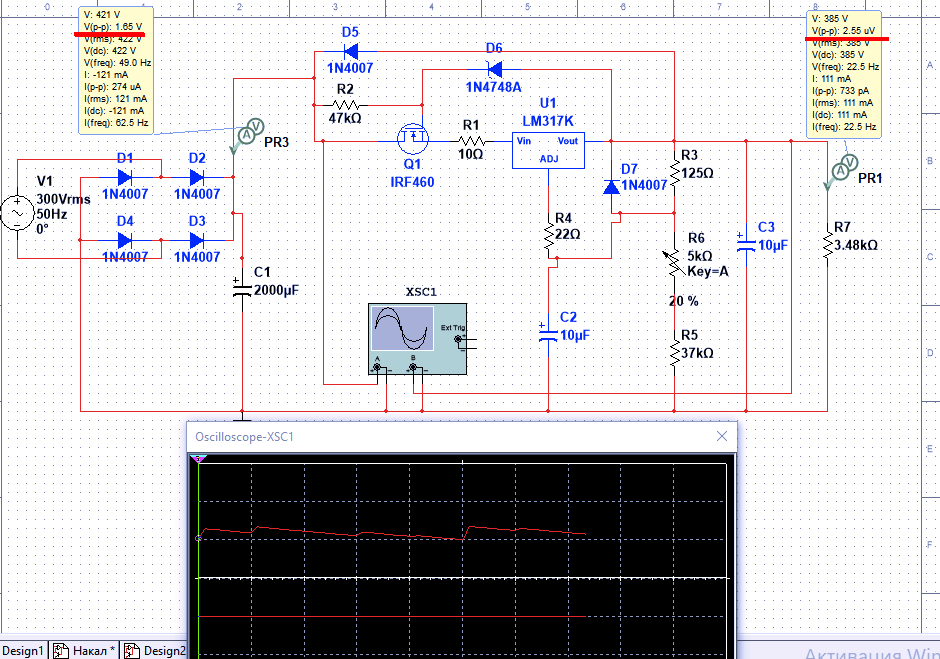Click the PR3 probe readout box
This screenshot has width=940, height=659.
[115, 70]
